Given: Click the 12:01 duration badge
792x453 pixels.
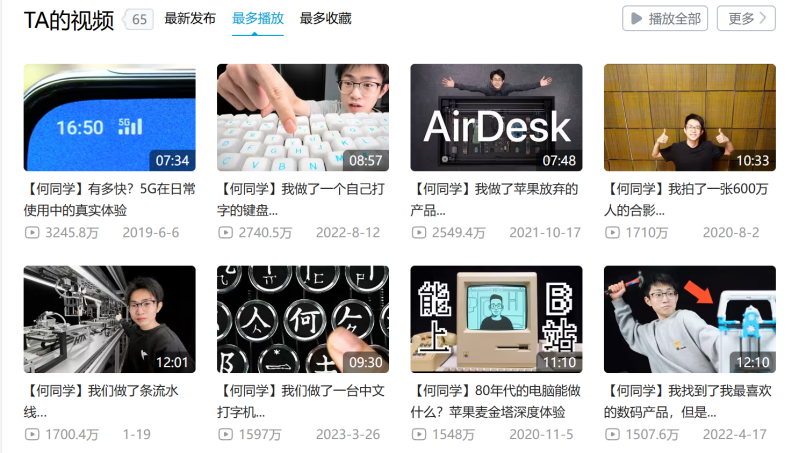Looking at the screenshot, I should pos(172,363).
